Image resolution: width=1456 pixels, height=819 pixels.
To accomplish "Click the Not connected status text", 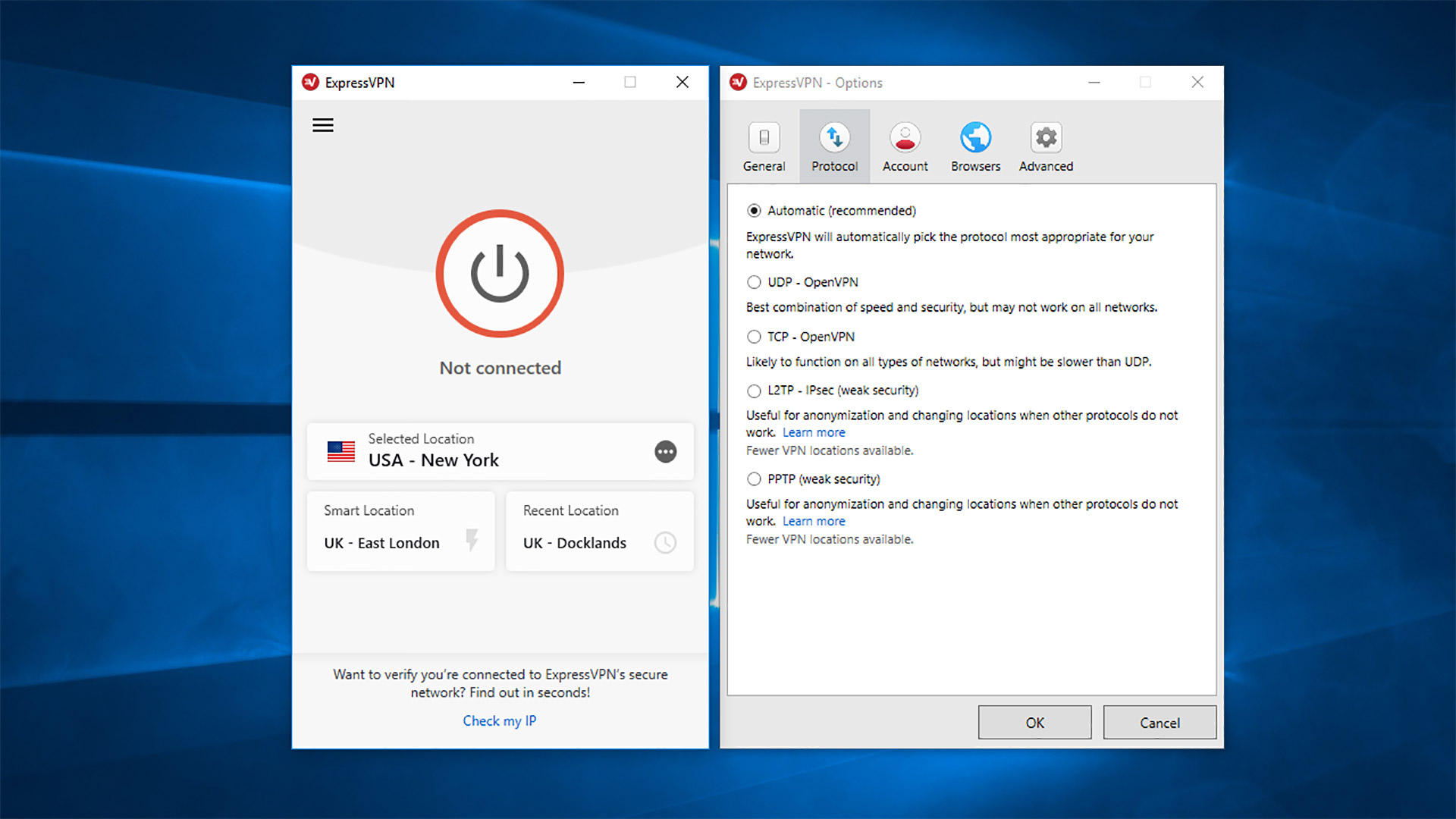I will (500, 368).
